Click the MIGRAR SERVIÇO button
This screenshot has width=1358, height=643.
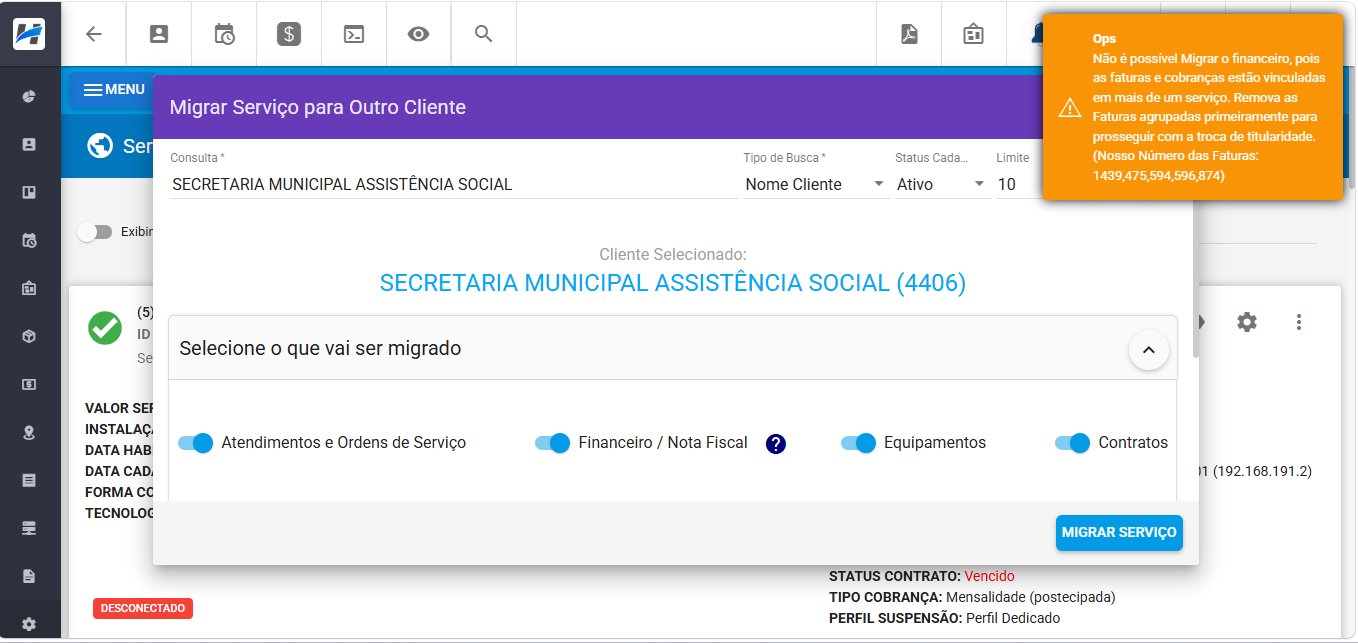pyautogui.click(x=1119, y=532)
